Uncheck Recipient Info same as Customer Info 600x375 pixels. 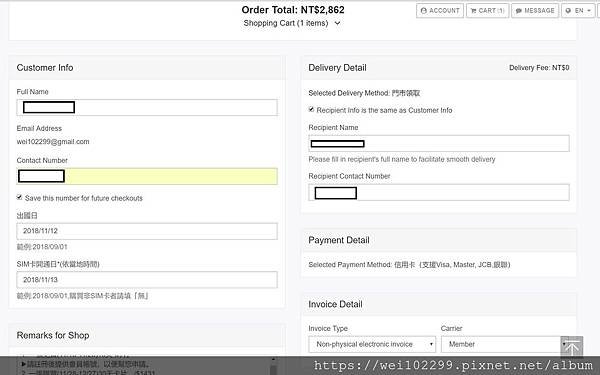[x=311, y=109]
